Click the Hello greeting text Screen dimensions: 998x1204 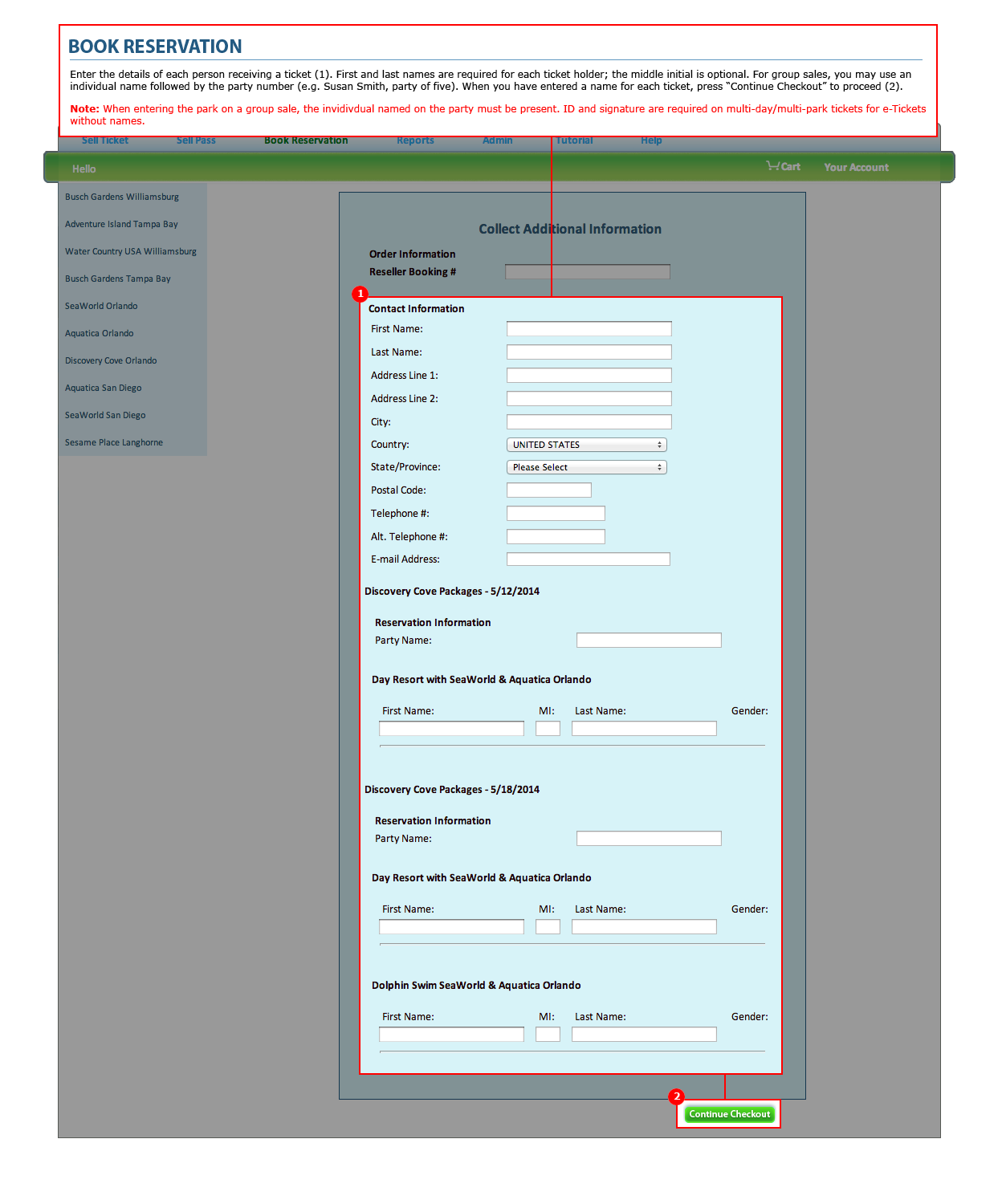tap(84, 169)
